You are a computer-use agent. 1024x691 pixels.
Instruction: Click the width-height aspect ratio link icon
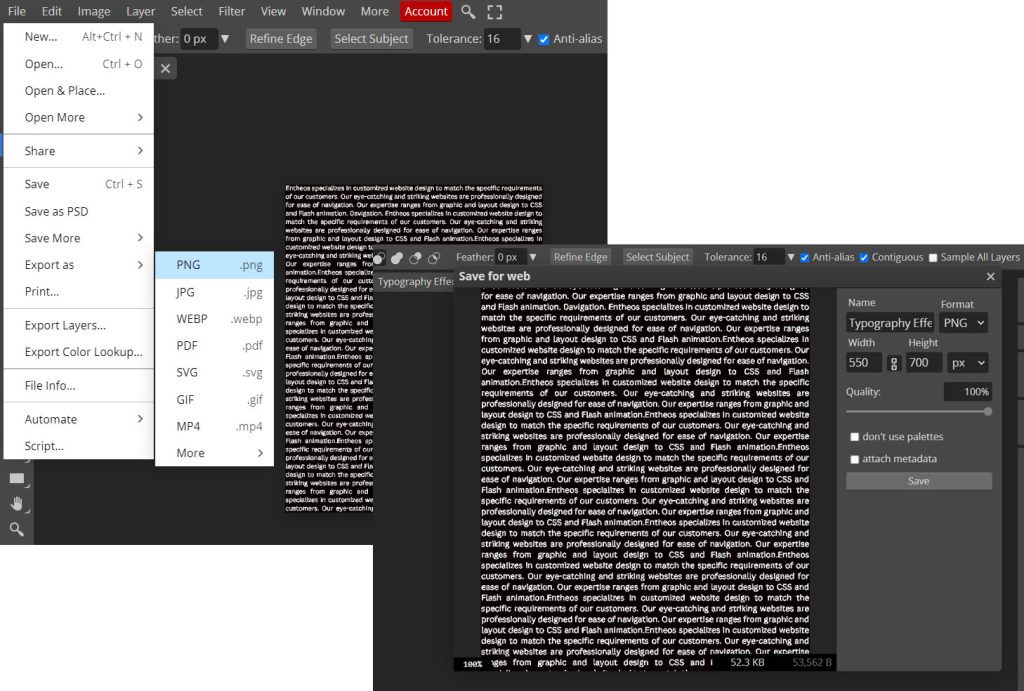pos(894,363)
